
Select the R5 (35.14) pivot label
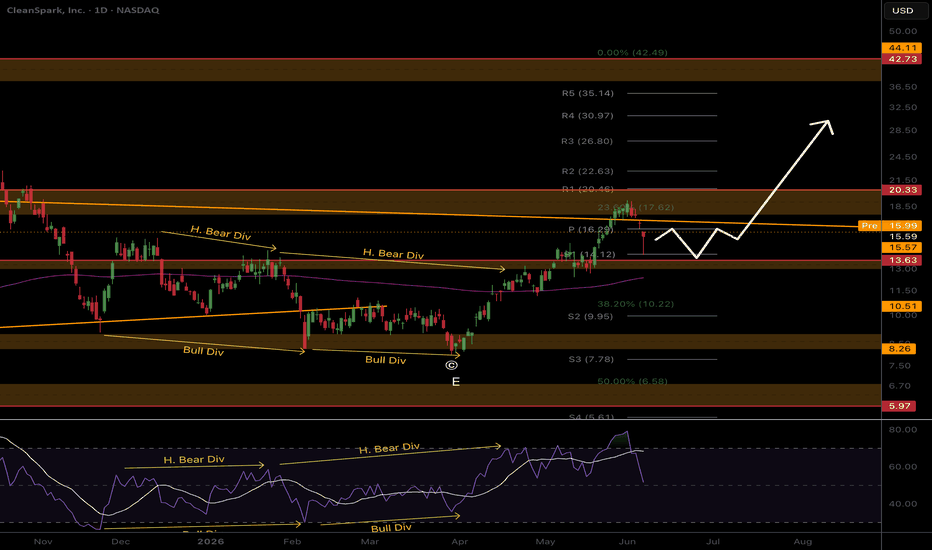(587, 93)
